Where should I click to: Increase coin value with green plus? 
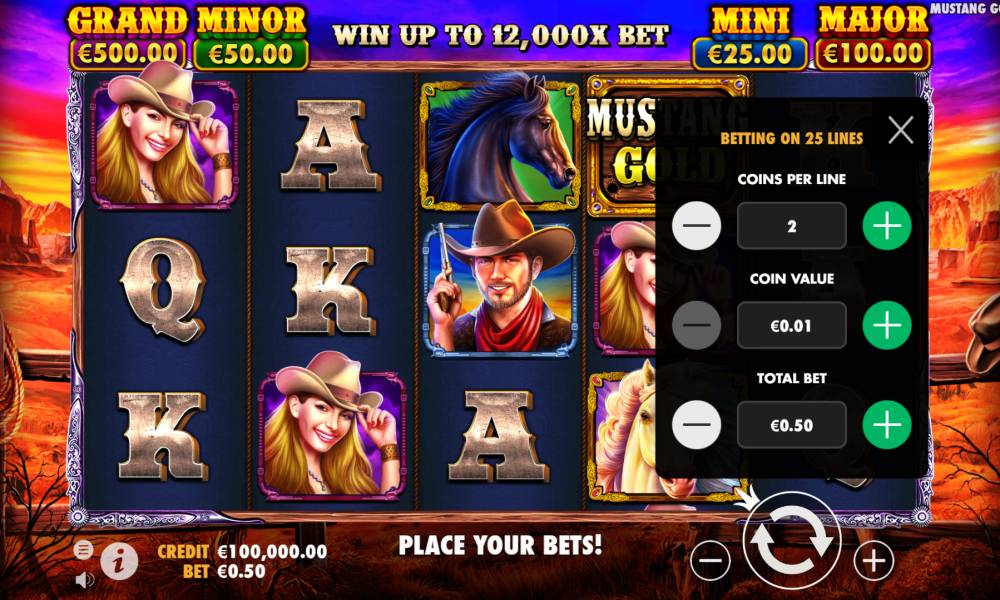click(887, 325)
